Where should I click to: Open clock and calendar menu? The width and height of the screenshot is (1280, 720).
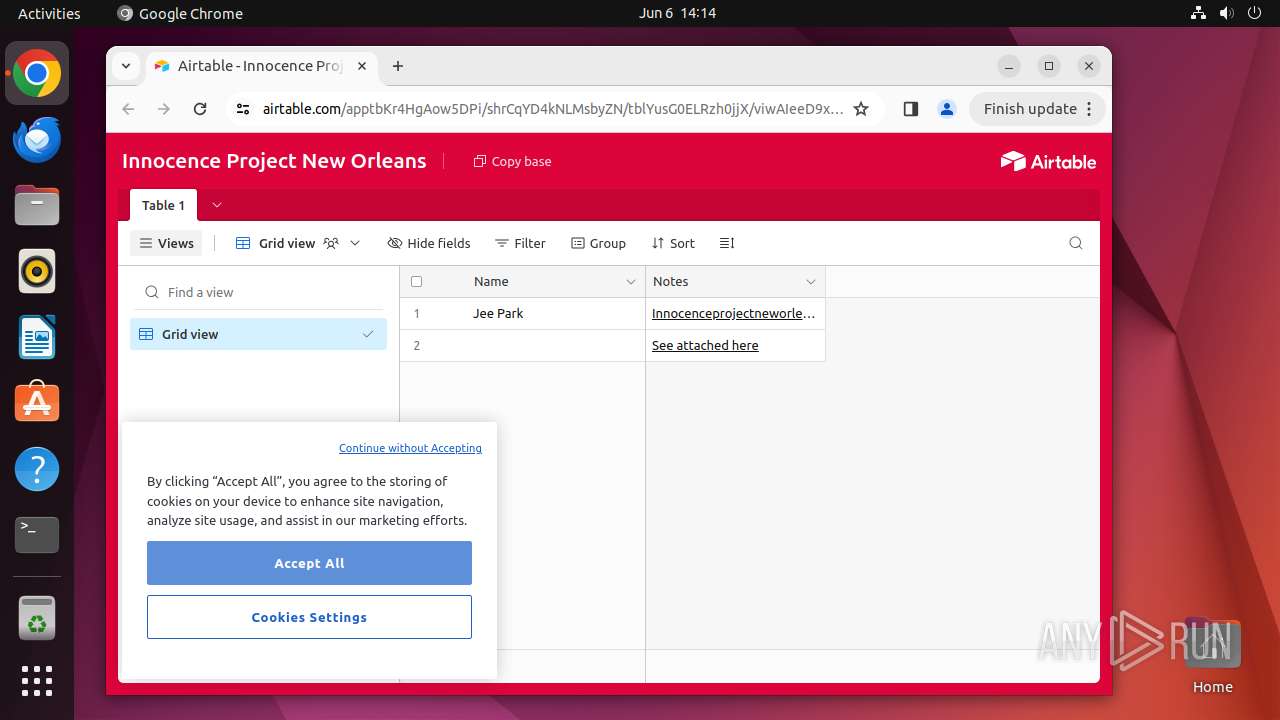tap(677, 13)
